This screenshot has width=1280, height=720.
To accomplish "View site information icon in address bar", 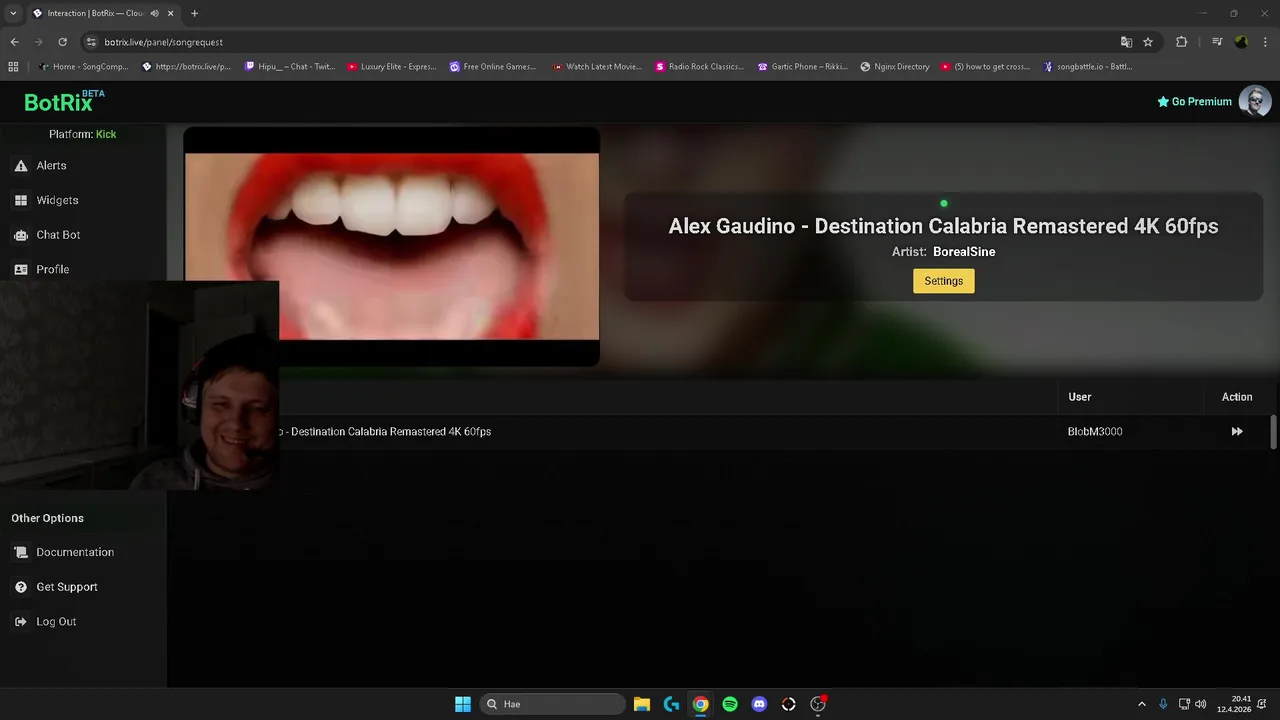I will pyautogui.click(x=91, y=42).
